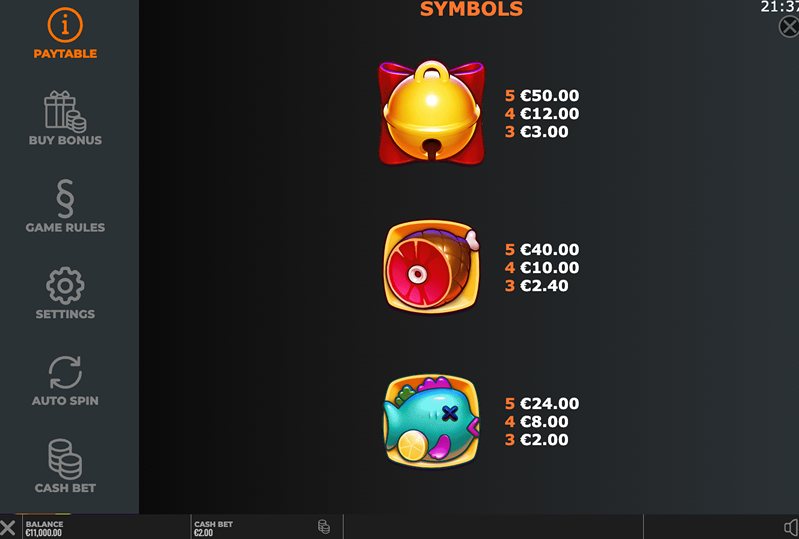
Task: Click the AUTO SPIN label
Action: pos(65,401)
